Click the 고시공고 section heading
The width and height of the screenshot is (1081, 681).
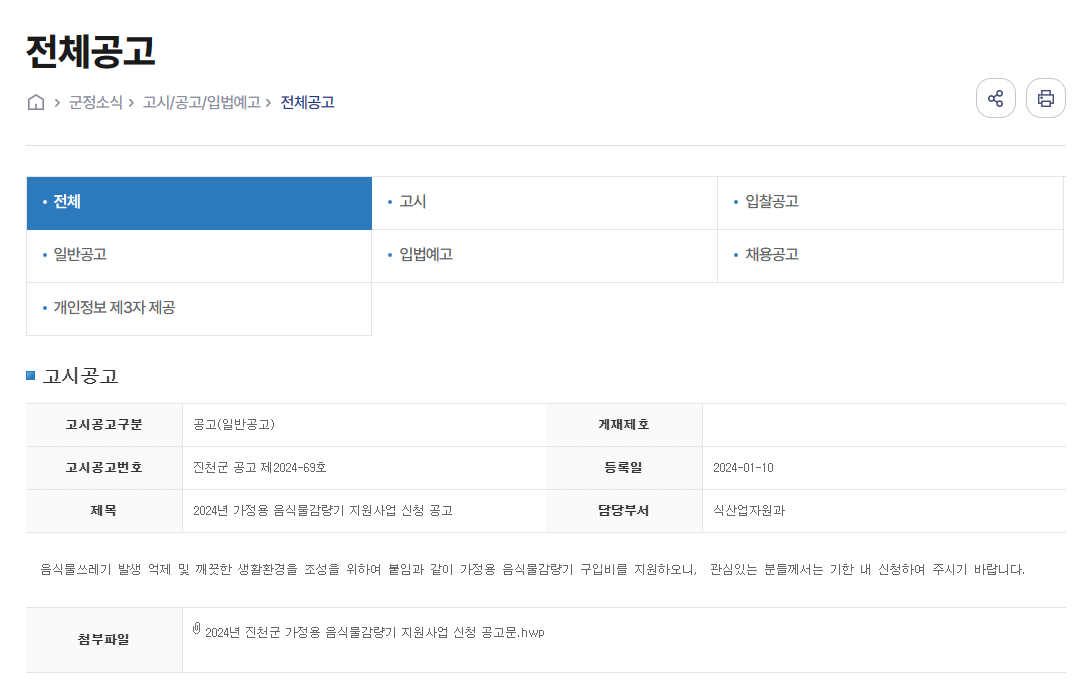click(x=81, y=376)
